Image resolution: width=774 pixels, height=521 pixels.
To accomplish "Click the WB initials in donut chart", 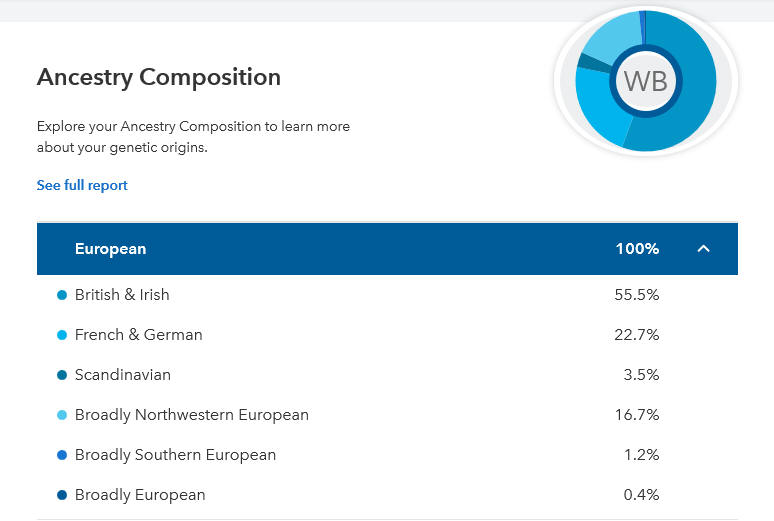I will 645,81.
